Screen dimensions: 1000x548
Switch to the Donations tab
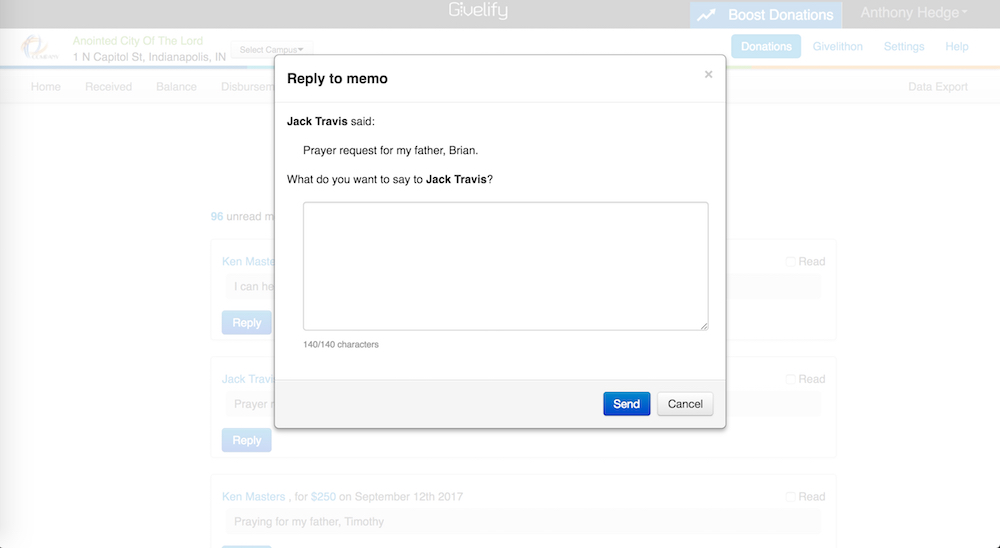766,47
